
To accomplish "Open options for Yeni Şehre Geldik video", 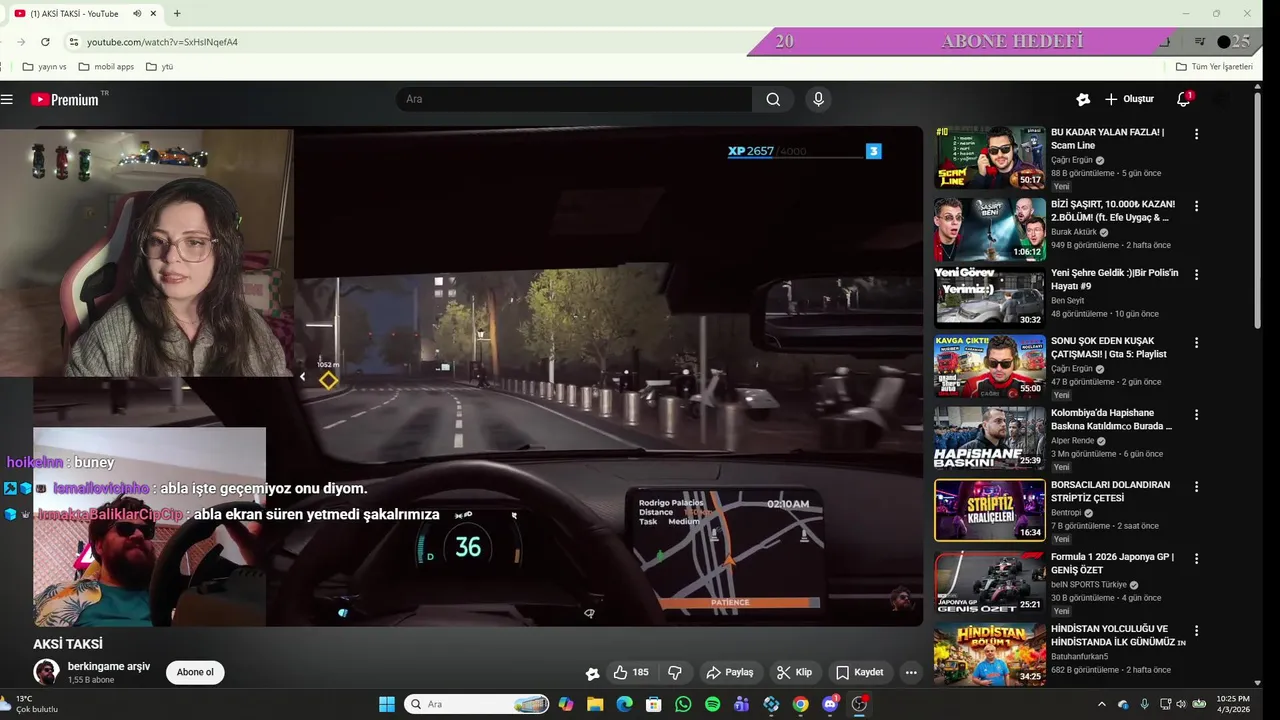I will [1196, 275].
